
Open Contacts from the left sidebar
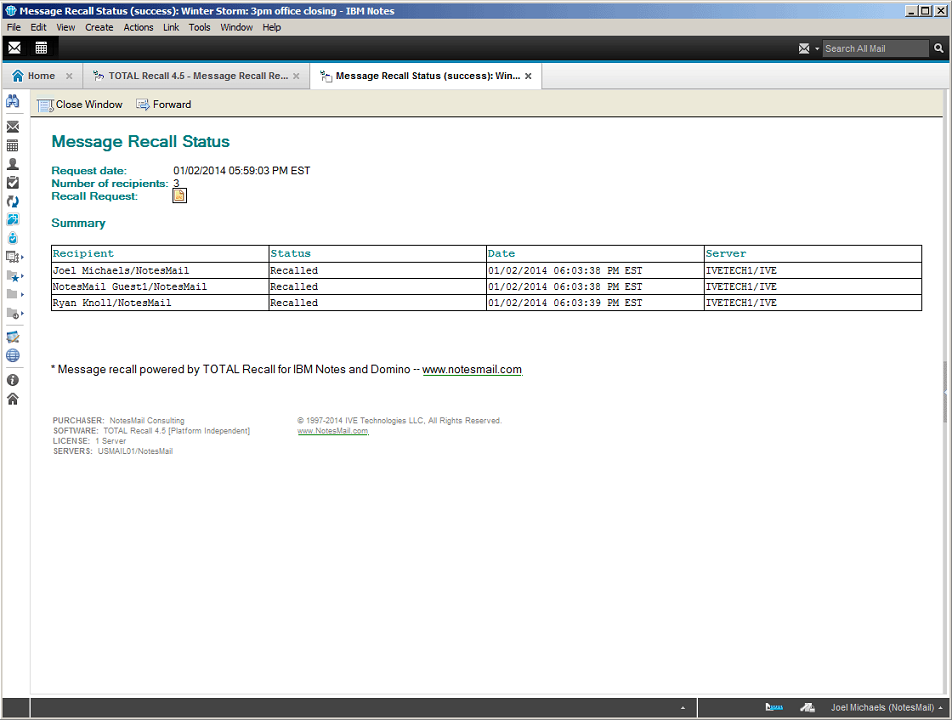[x=13, y=164]
